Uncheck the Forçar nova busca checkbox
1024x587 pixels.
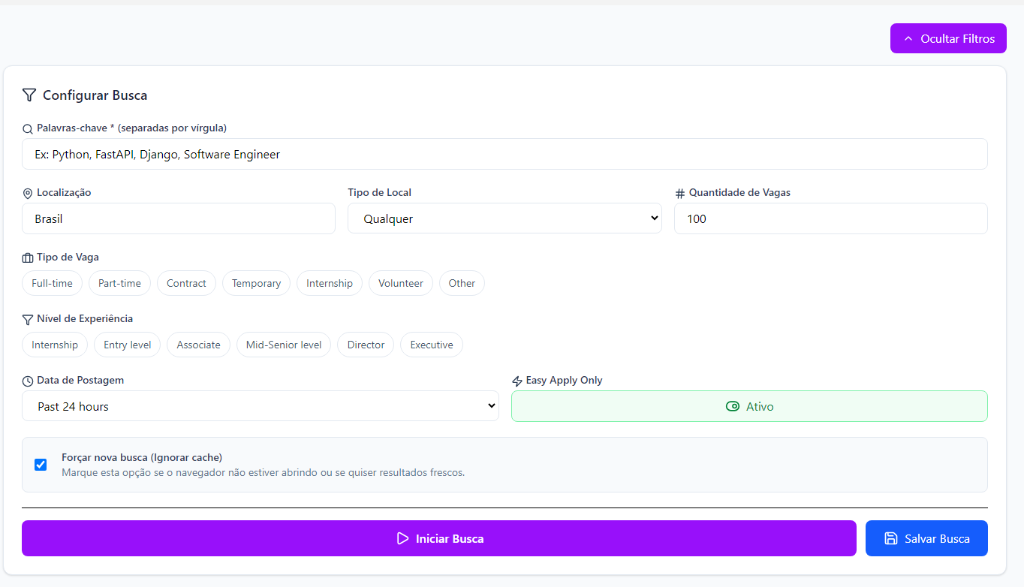tap(41, 464)
